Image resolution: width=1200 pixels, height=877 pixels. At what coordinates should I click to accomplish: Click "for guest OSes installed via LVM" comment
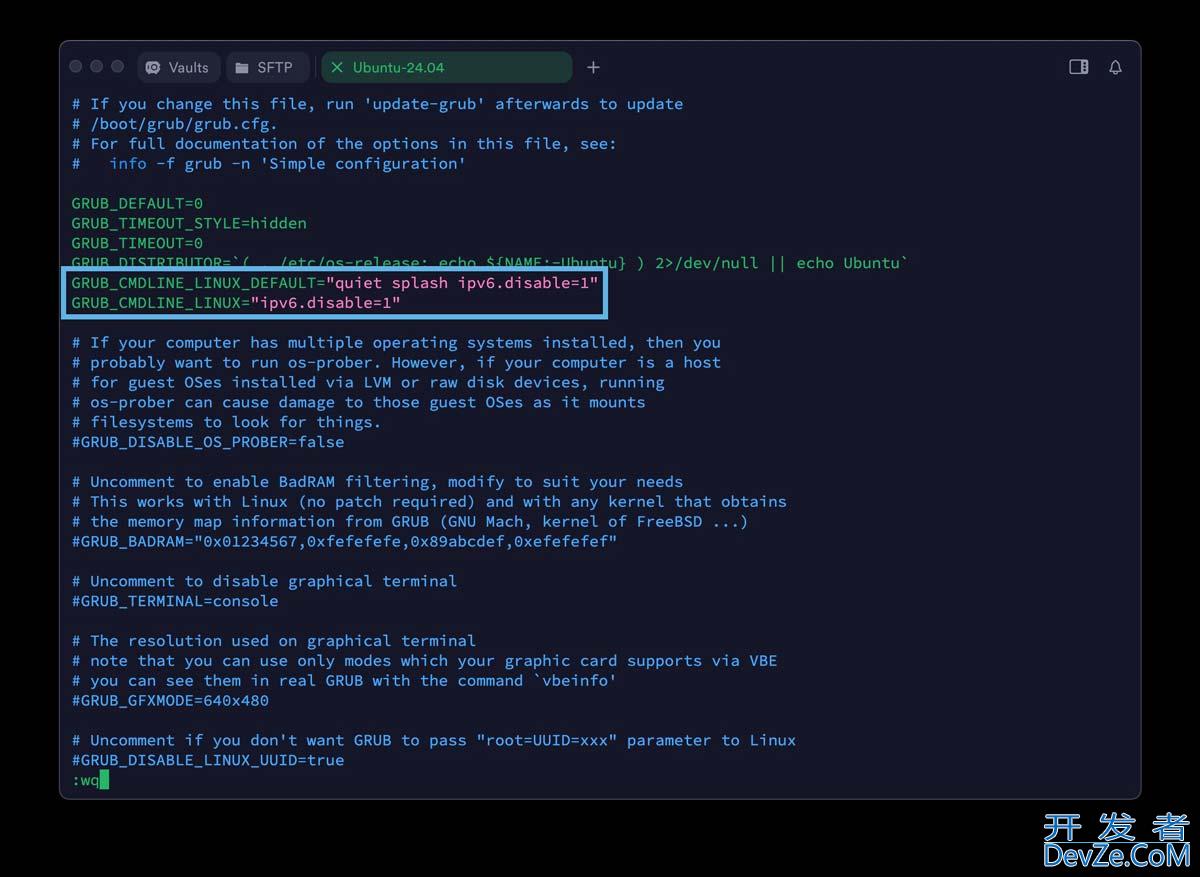[x=368, y=382]
